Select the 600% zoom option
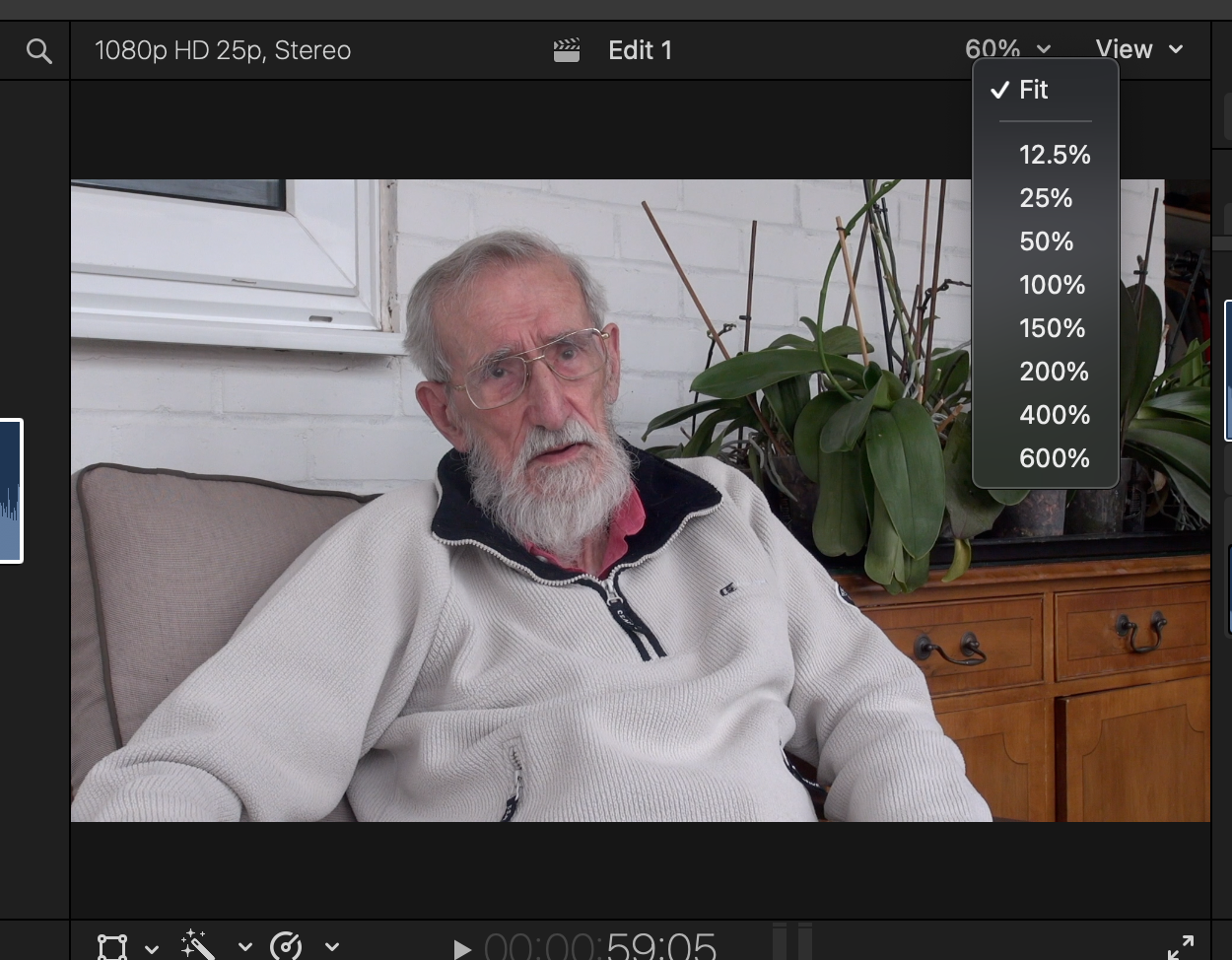Screen dimensions: 1232x960 (1054, 458)
